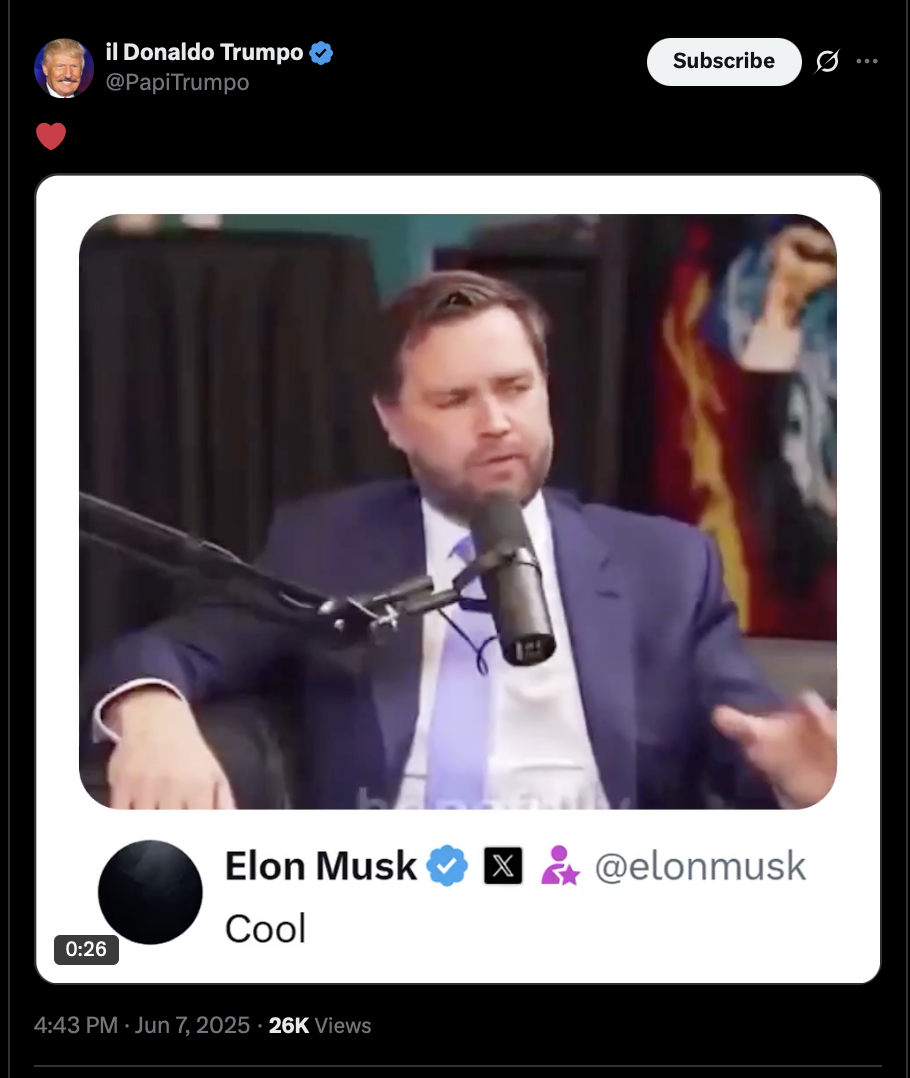Viewport: 910px width, 1078px height.
Task: Open the il Donaldo Trumpo display name link
Action: pyautogui.click(x=204, y=52)
